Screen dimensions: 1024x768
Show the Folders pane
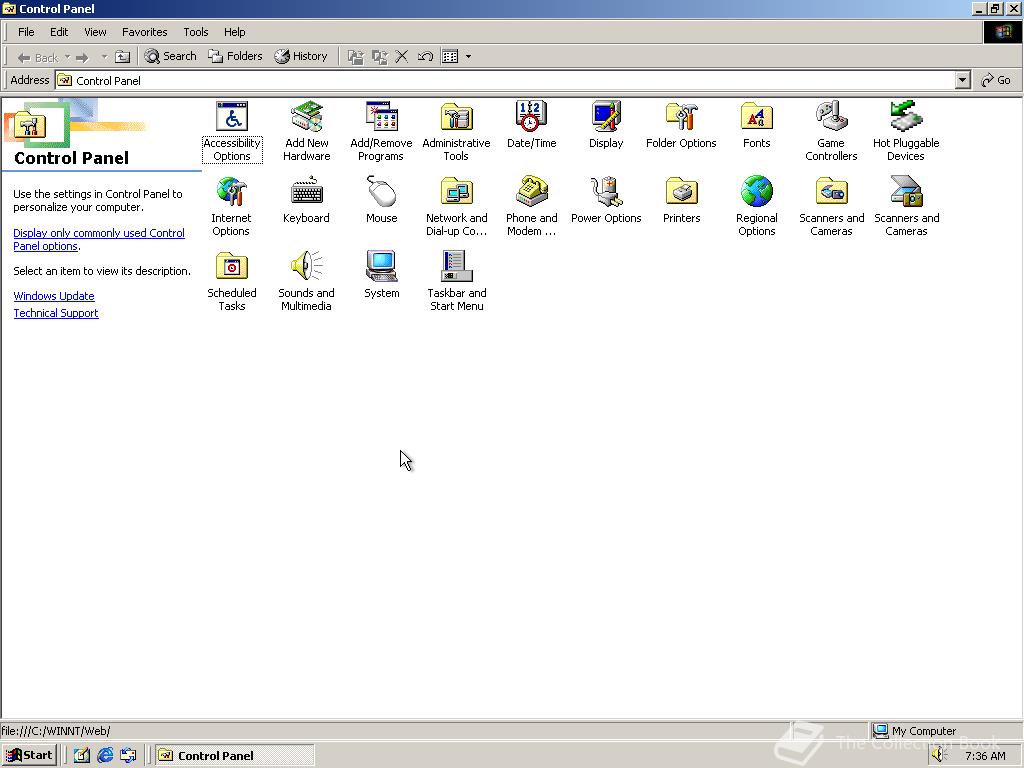[x=235, y=56]
